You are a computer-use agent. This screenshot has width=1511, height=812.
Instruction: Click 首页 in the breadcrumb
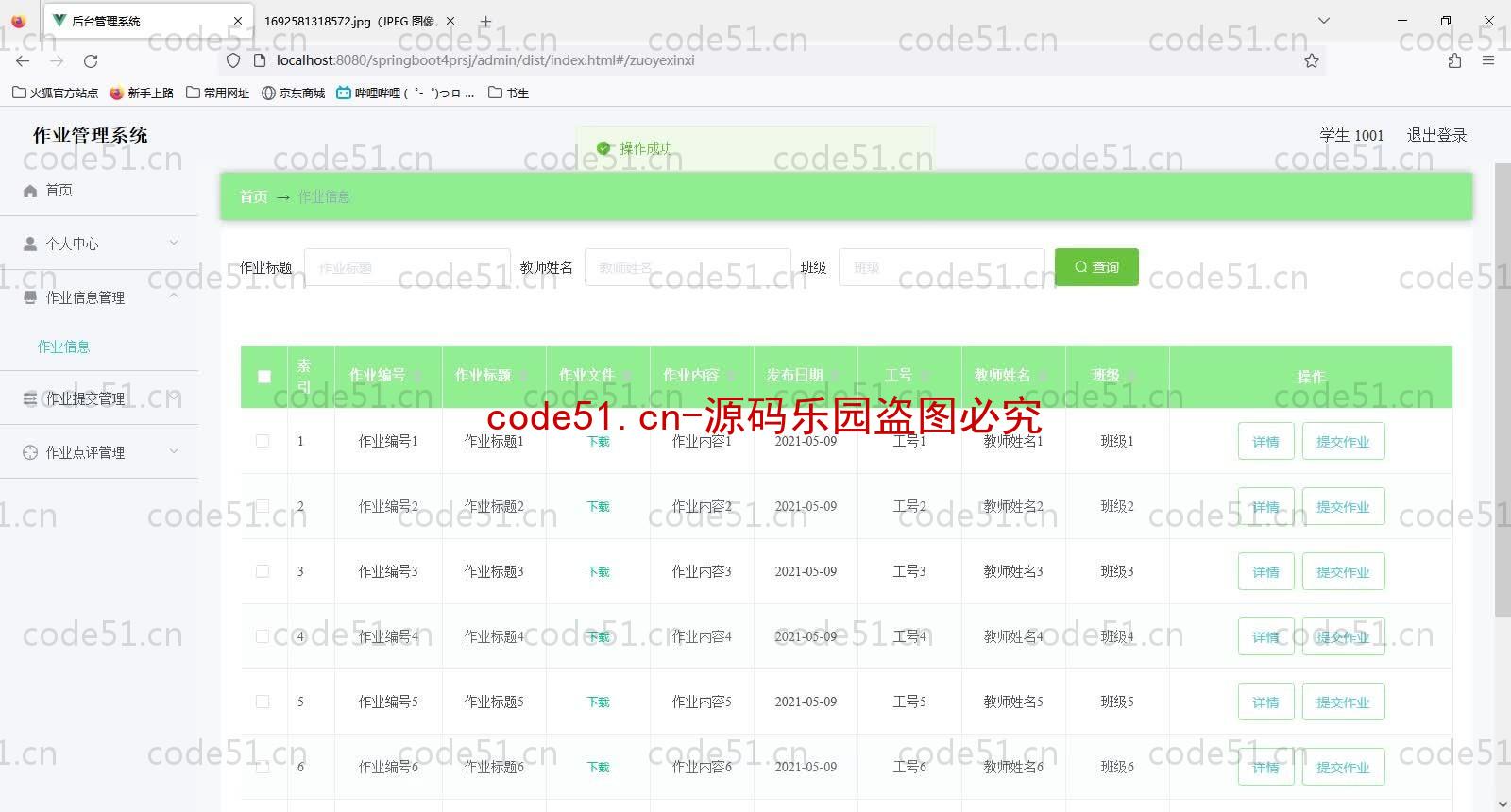click(253, 196)
